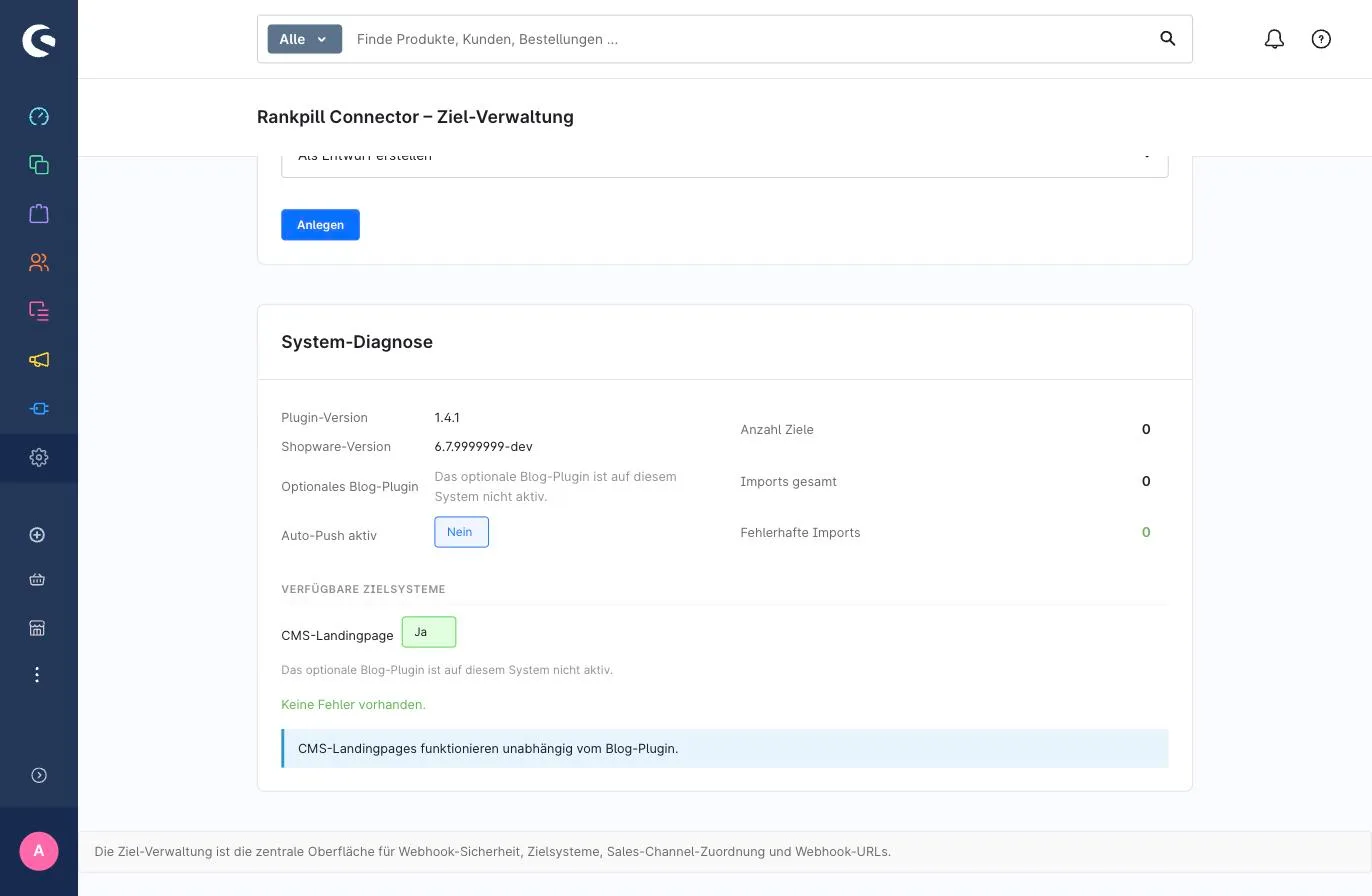The width and height of the screenshot is (1372, 896).
Task: Open notifications bell icon
Action: pos(1274,39)
